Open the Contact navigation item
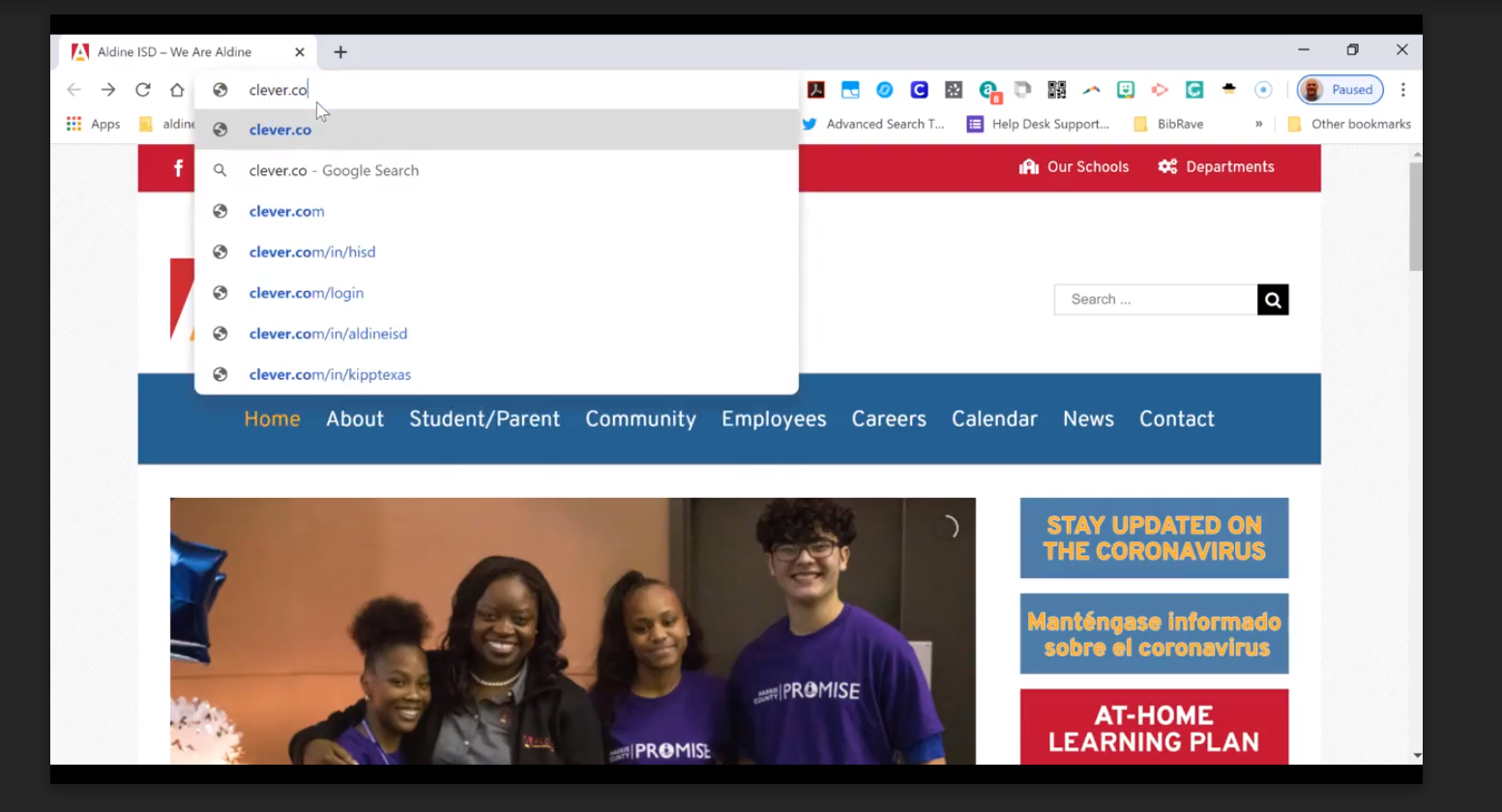The image size is (1502, 812). pos(1176,419)
